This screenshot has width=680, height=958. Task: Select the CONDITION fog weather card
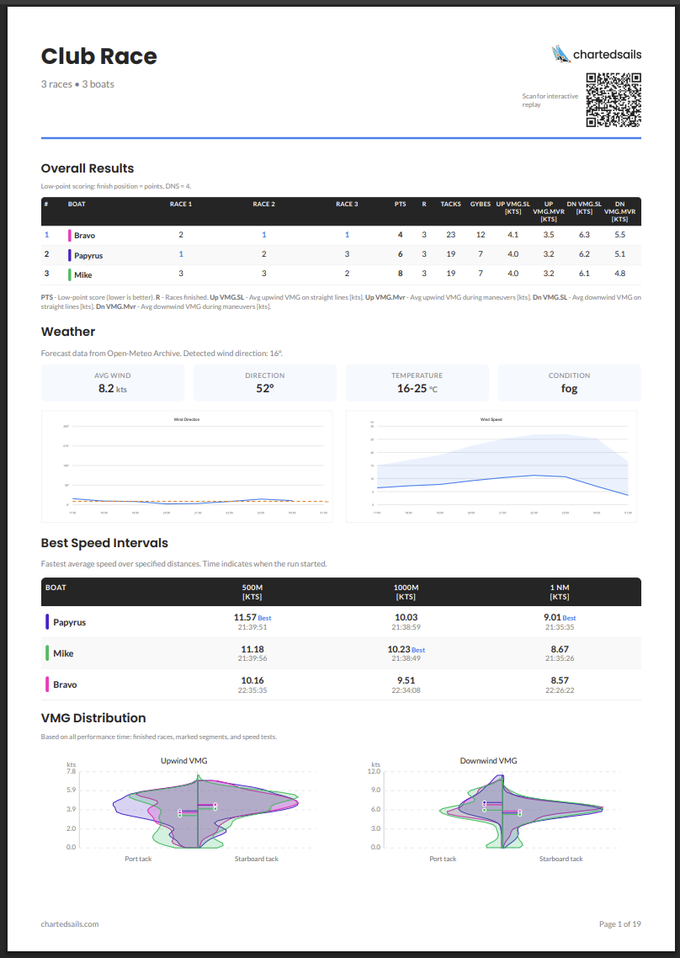click(x=569, y=383)
